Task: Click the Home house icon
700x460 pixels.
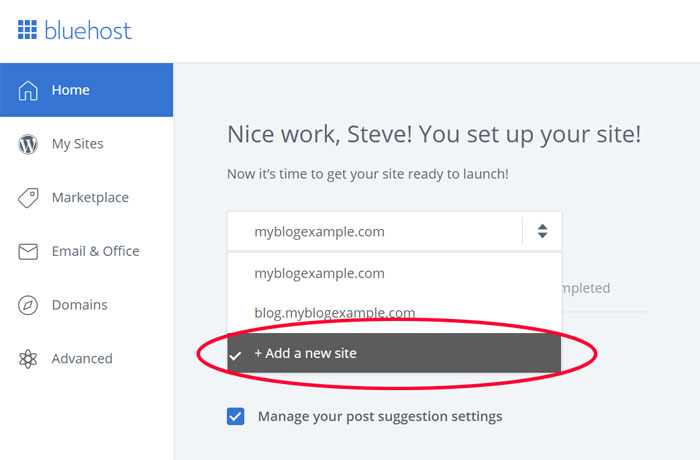Action: click(x=28, y=90)
